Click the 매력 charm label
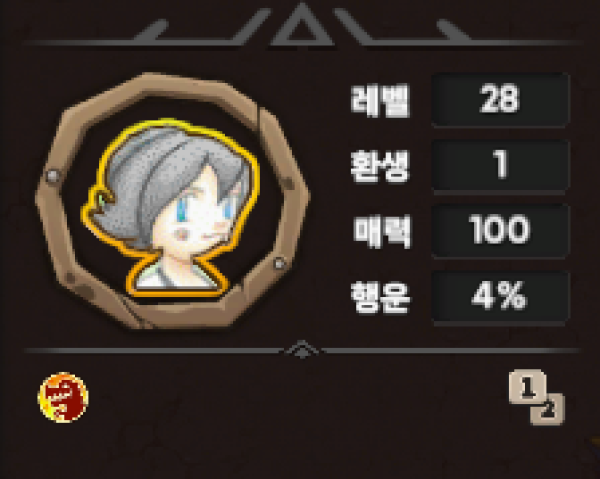Viewport: 600px width, 479px height. click(x=382, y=231)
